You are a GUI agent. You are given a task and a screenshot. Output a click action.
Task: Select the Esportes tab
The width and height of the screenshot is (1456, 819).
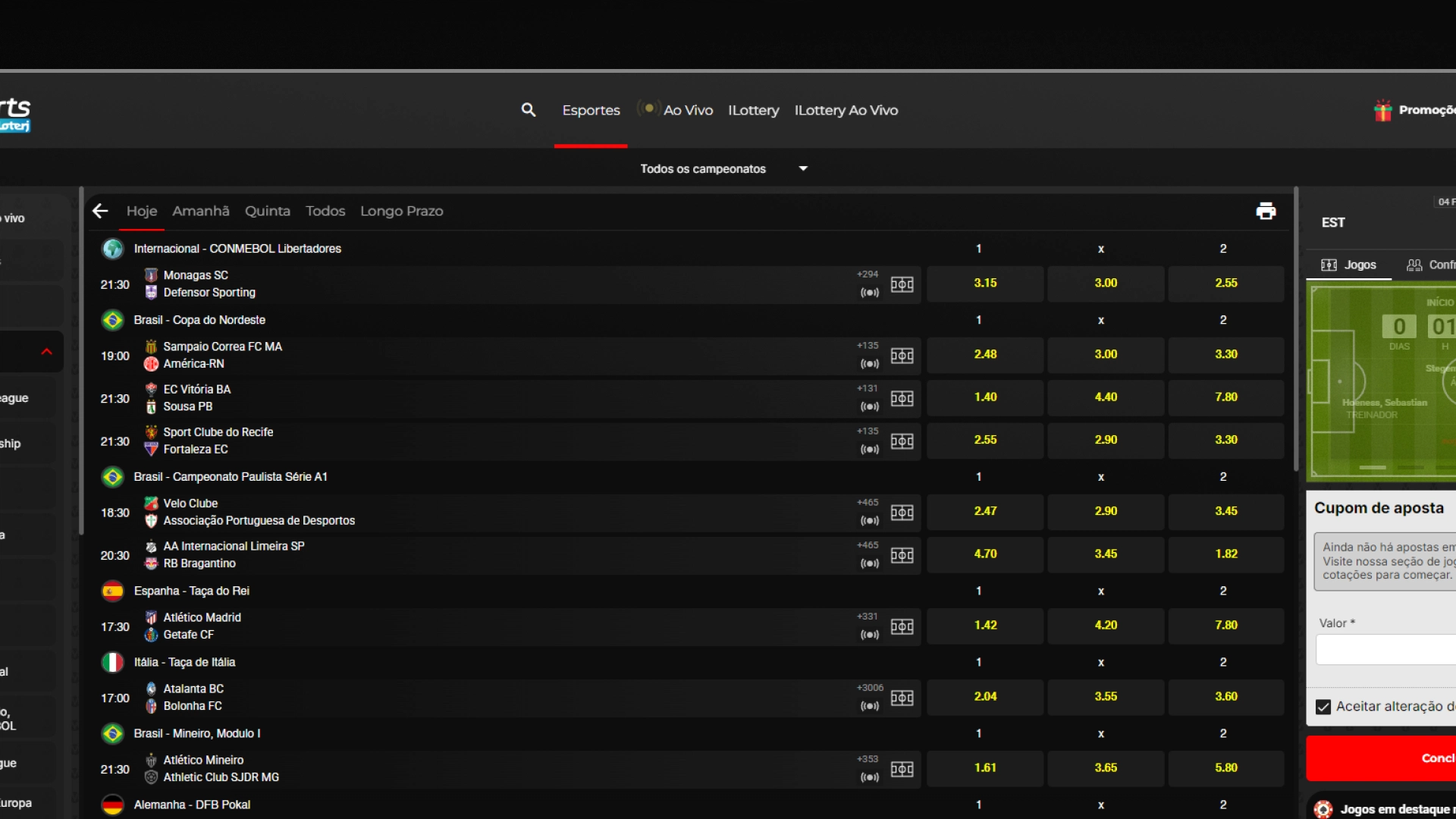(x=591, y=110)
